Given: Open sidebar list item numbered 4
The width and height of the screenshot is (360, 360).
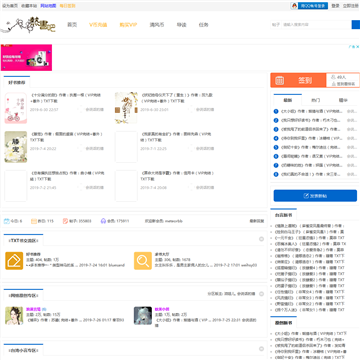Looking at the screenshot, I should point(311,138).
